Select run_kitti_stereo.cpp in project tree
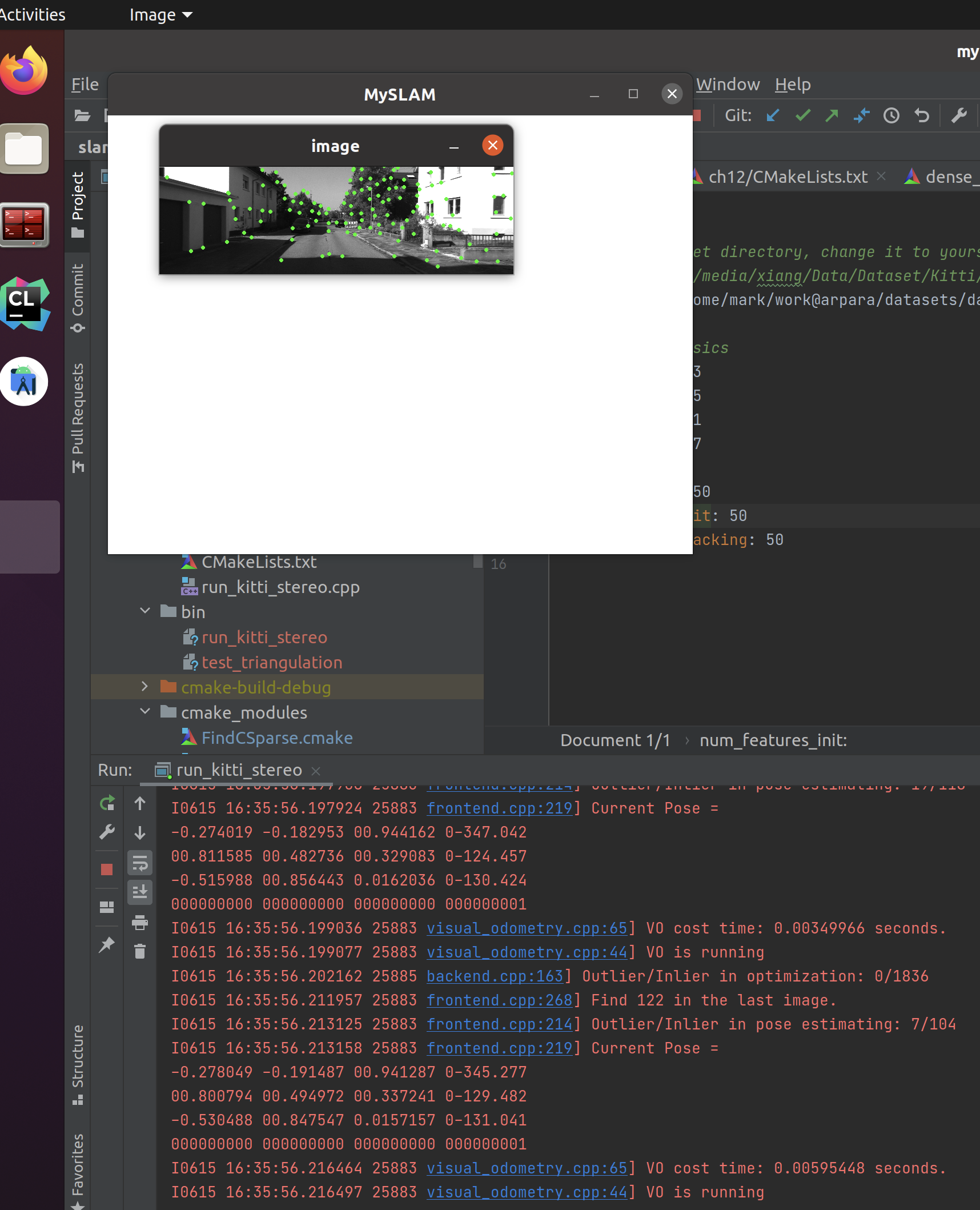 280,587
